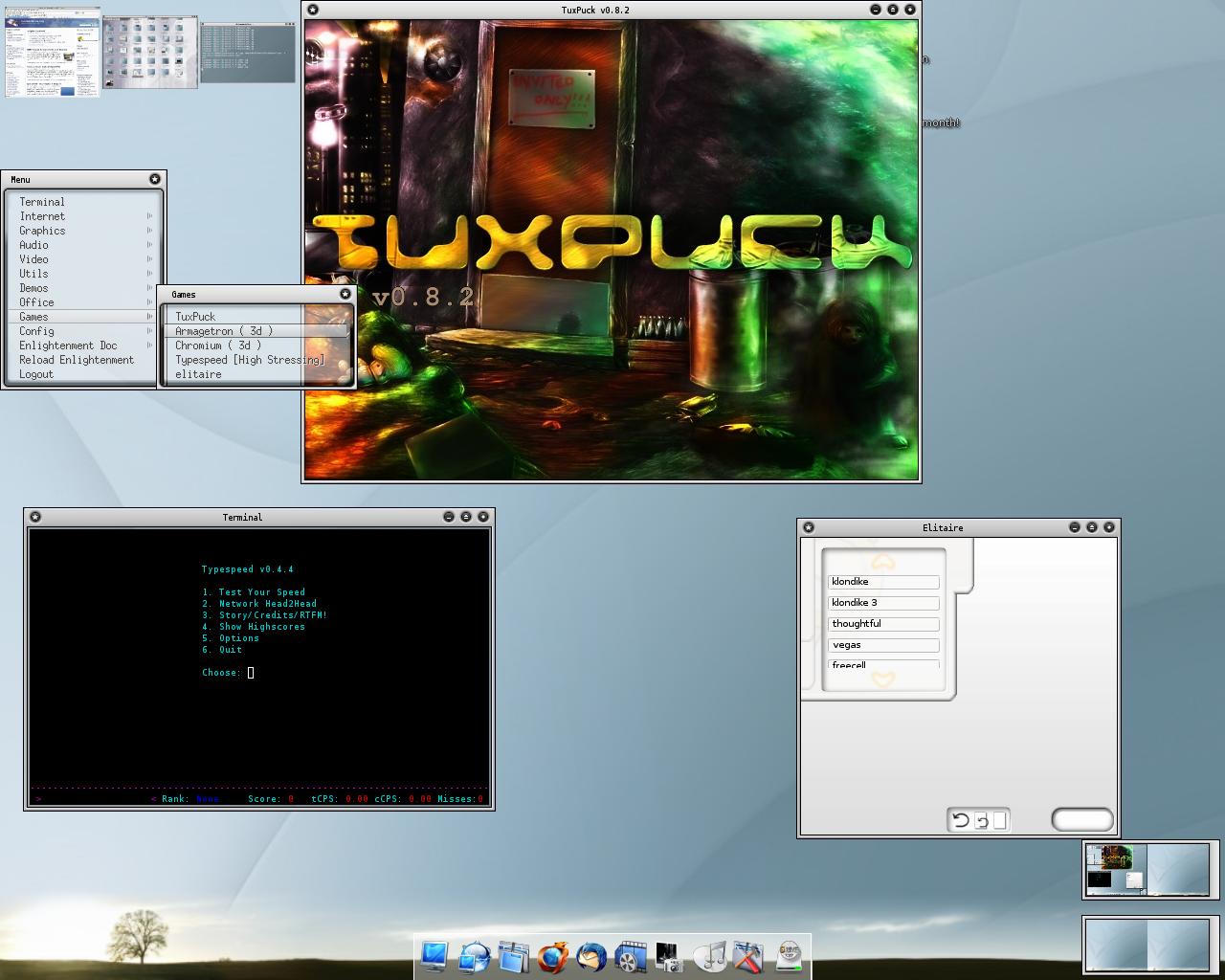Launch elitaire from Games submenu
The height and width of the screenshot is (980, 1225).
[x=256, y=374]
